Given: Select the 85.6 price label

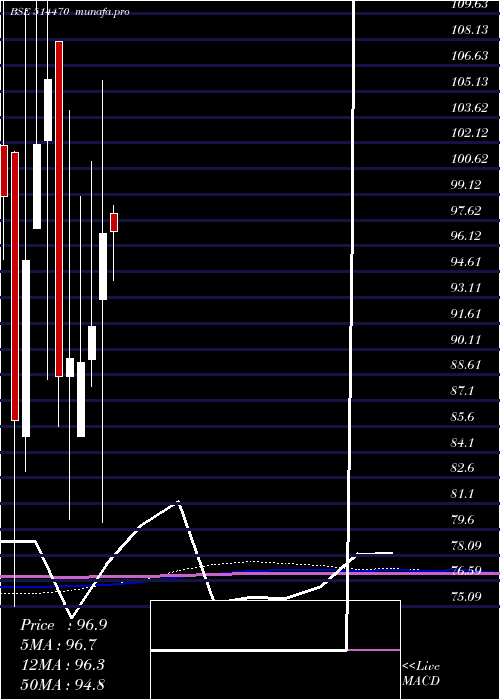Looking at the screenshot, I should (462, 417).
